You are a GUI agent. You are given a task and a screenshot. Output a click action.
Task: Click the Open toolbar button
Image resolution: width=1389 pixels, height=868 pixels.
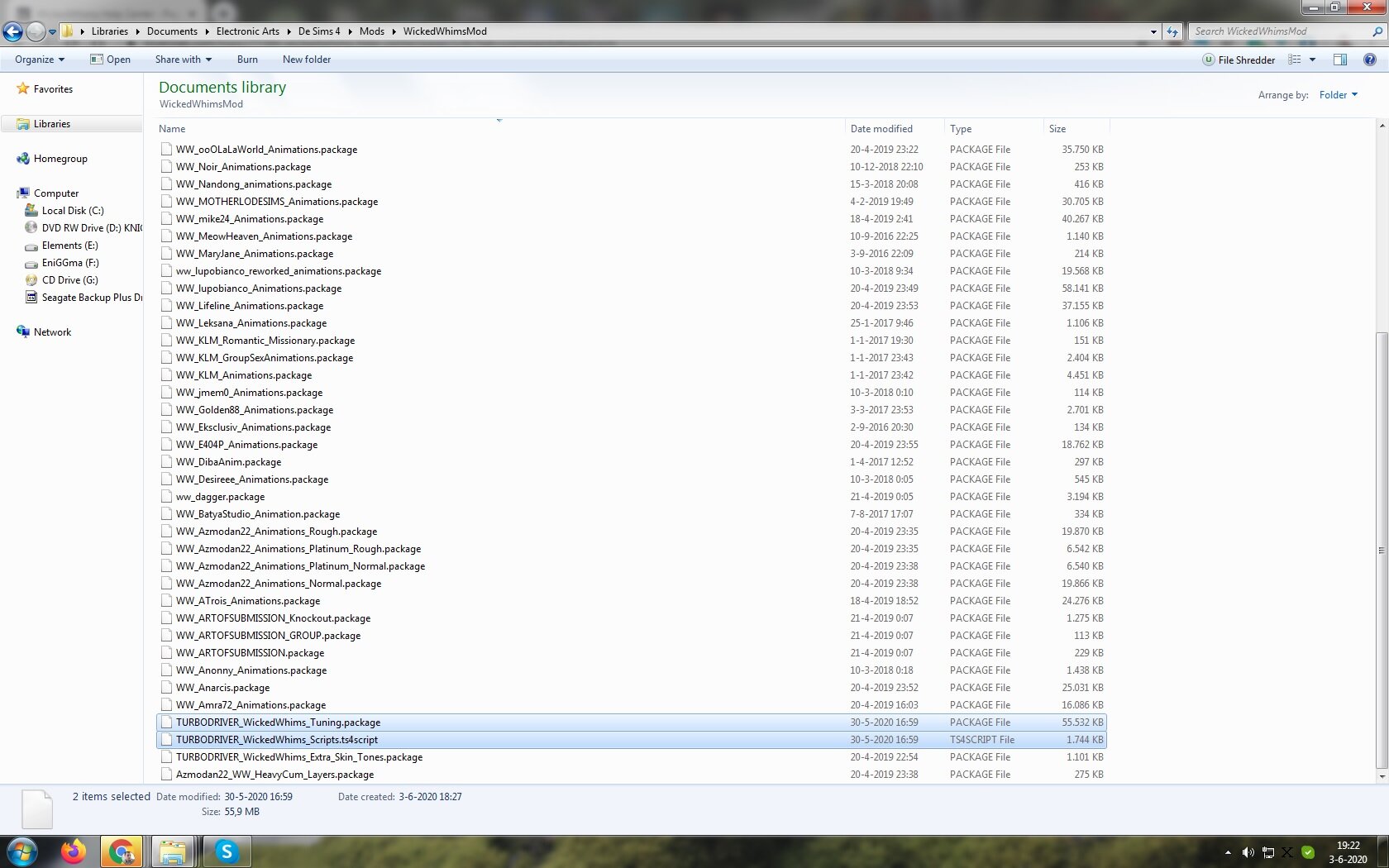111,60
